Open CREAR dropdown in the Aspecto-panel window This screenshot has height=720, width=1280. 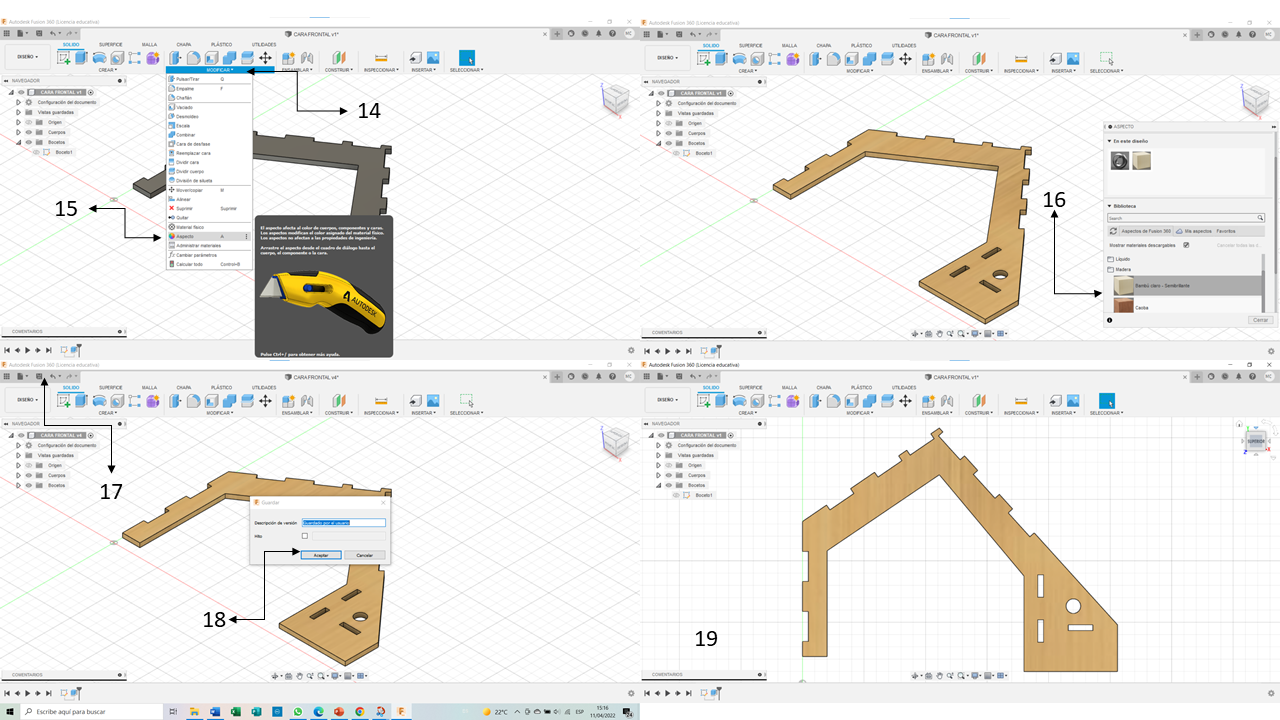tap(746, 71)
